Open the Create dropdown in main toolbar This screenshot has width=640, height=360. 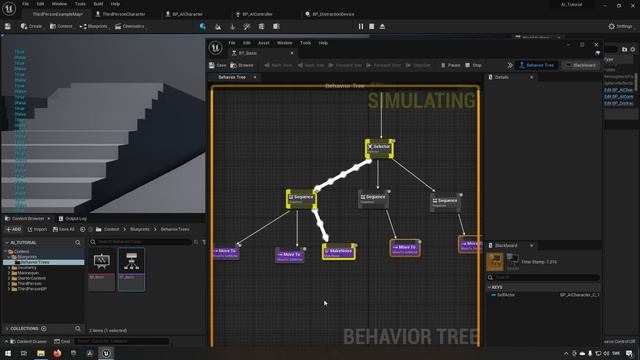[x=31, y=27]
